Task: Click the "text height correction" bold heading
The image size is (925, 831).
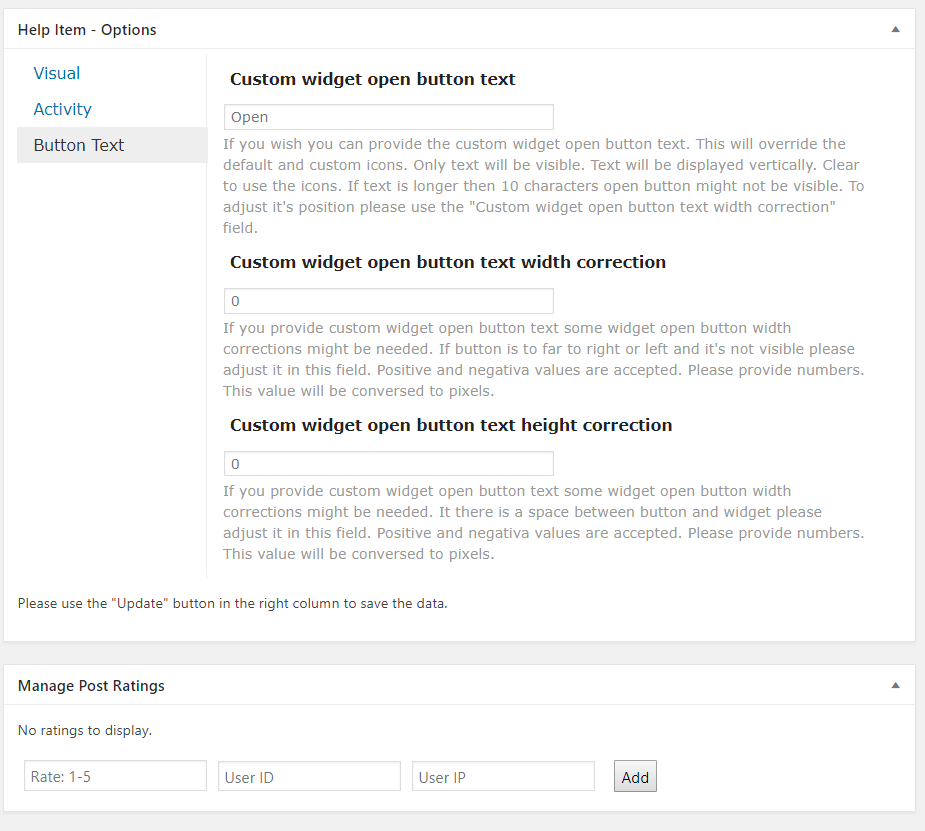Action: click(450, 425)
